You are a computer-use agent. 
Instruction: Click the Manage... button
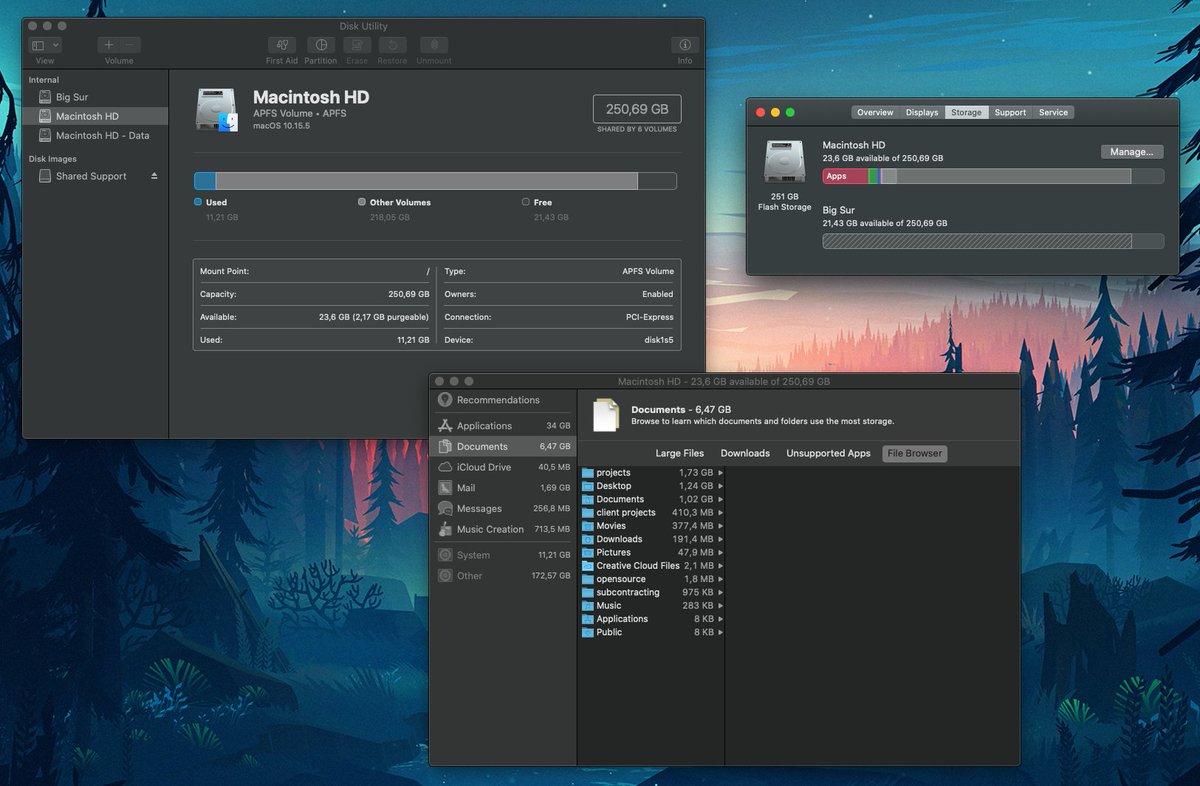[1132, 151]
